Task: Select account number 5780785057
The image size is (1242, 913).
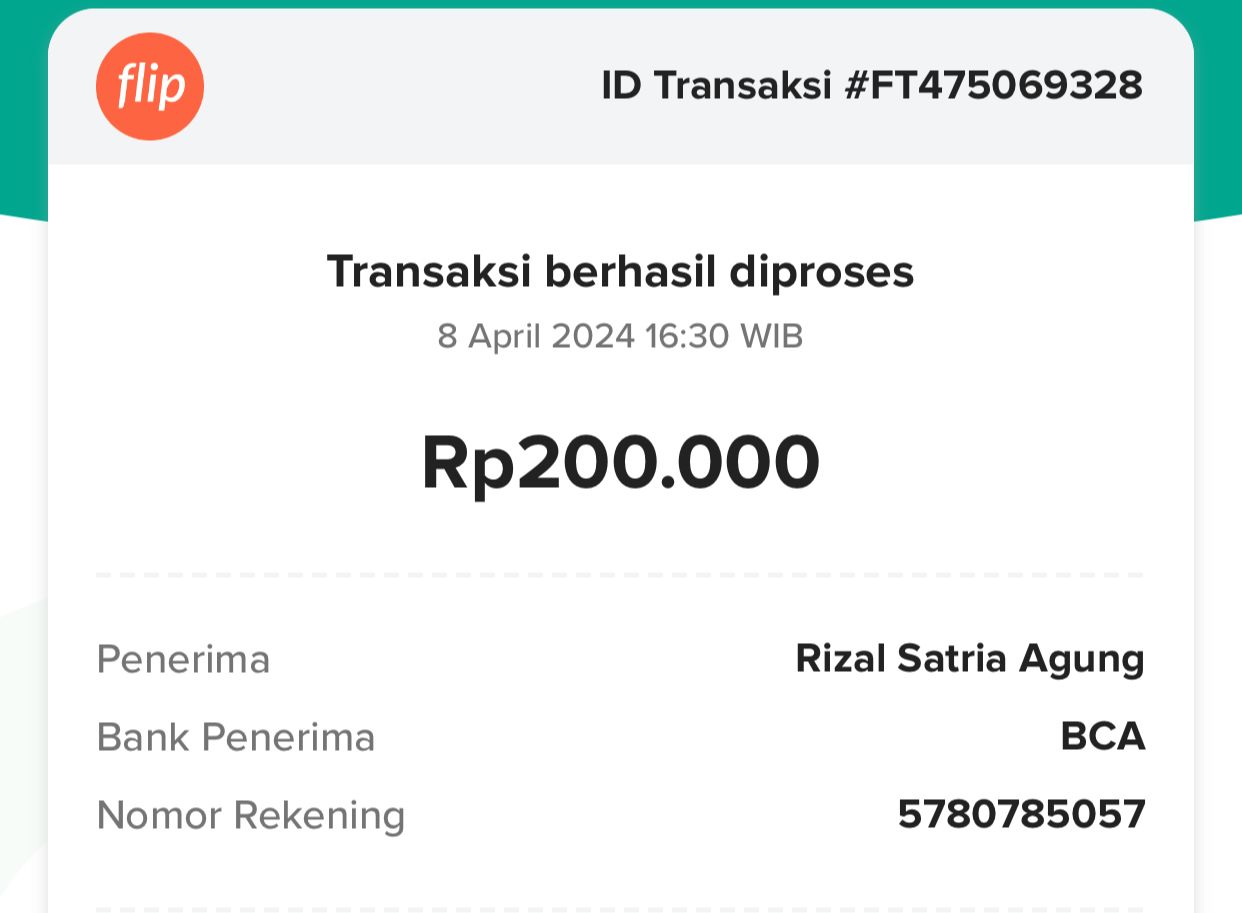Action: point(1021,815)
